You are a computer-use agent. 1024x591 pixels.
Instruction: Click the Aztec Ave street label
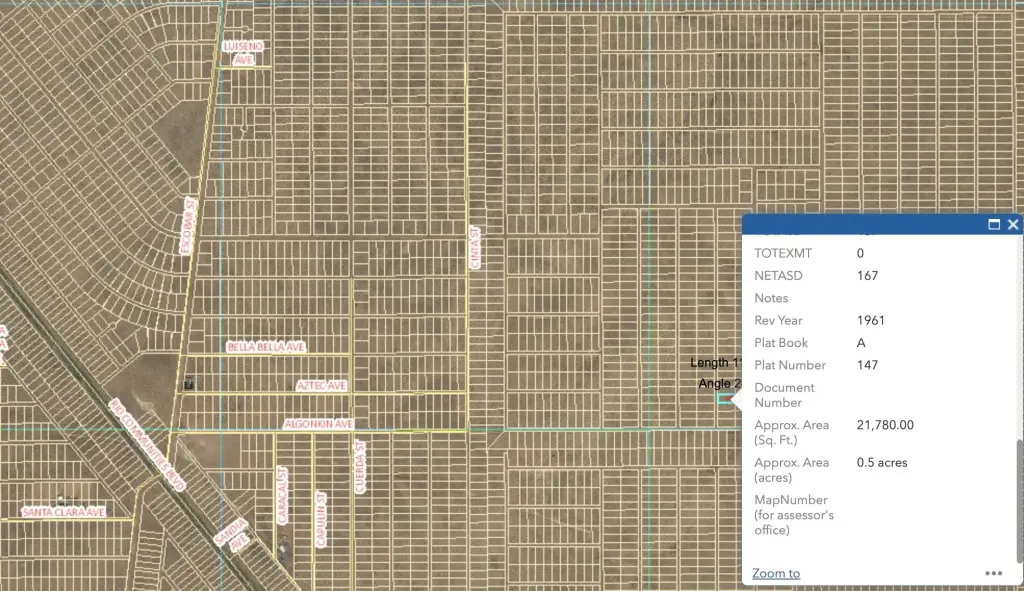coord(321,385)
